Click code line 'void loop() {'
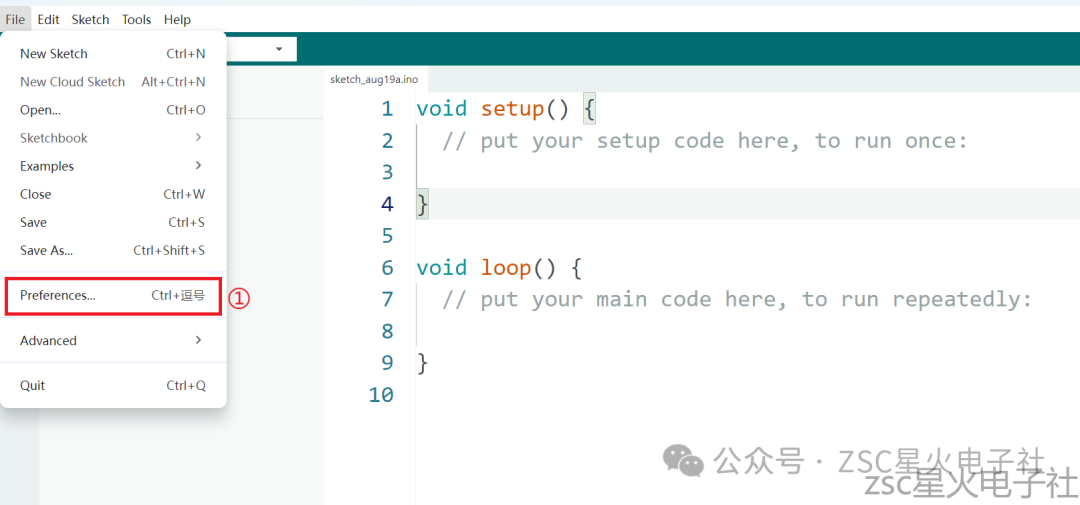 point(499,267)
